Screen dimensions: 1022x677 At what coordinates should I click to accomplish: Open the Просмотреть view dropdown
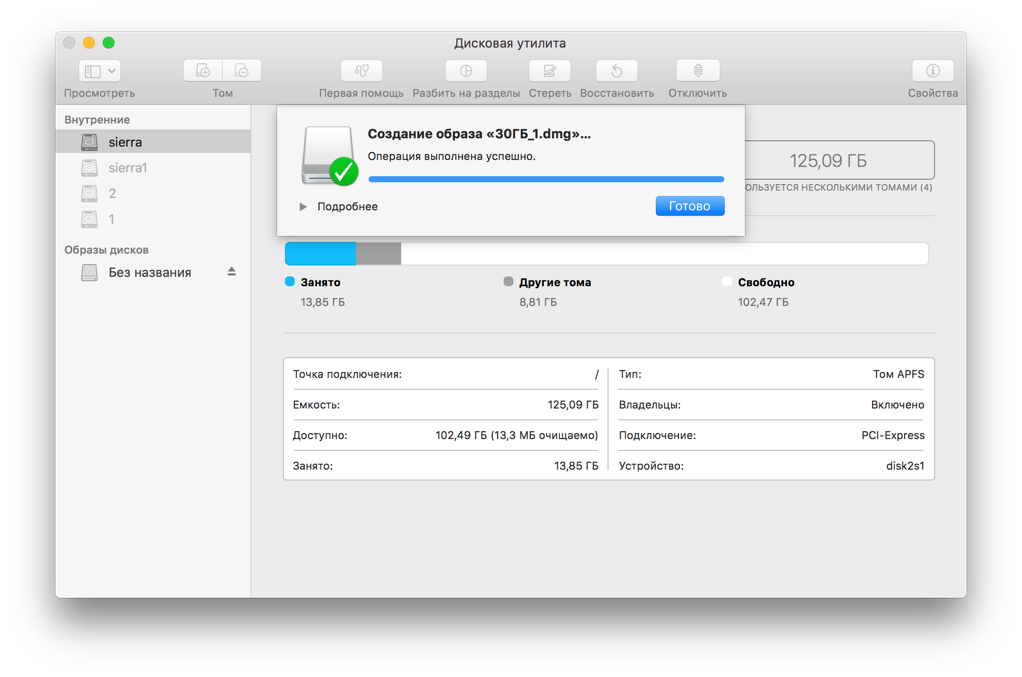coord(97,70)
